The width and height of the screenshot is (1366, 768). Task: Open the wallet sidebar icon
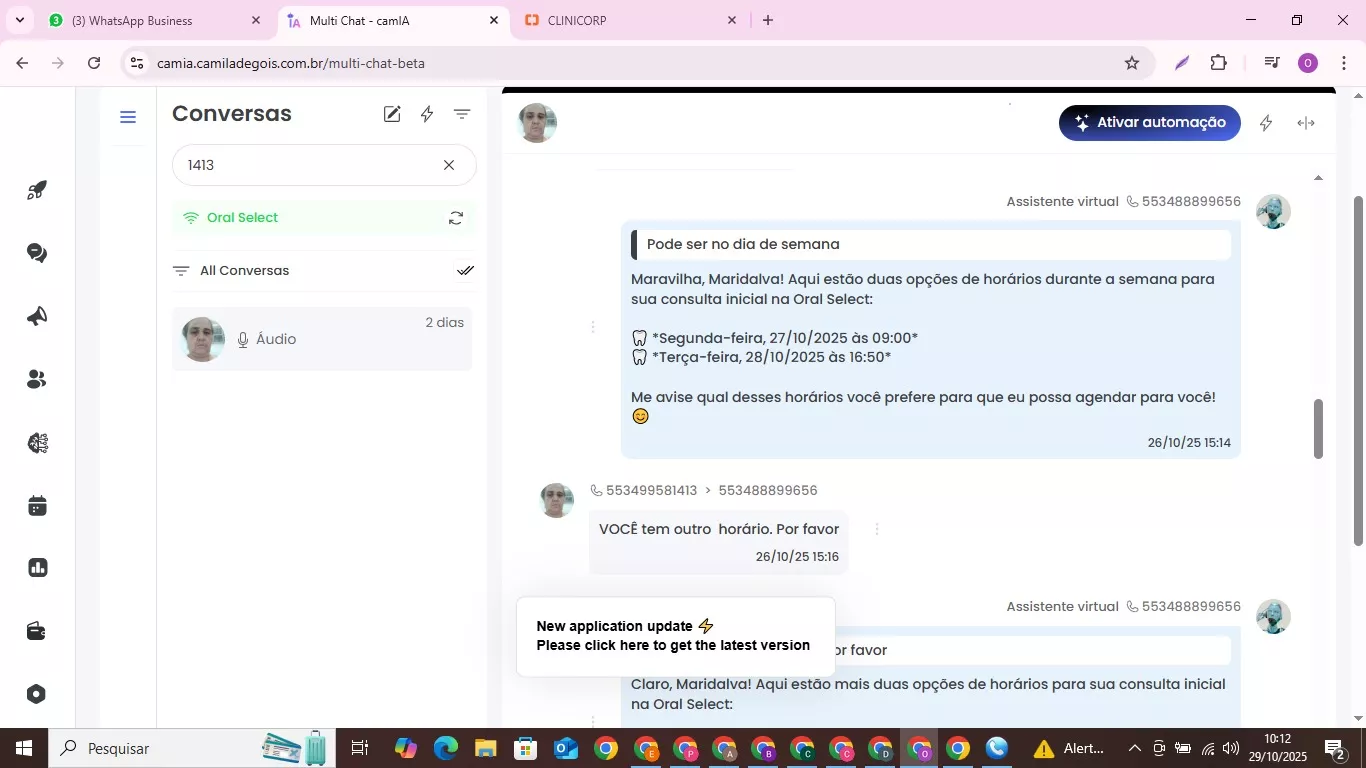click(x=37, y=631)
